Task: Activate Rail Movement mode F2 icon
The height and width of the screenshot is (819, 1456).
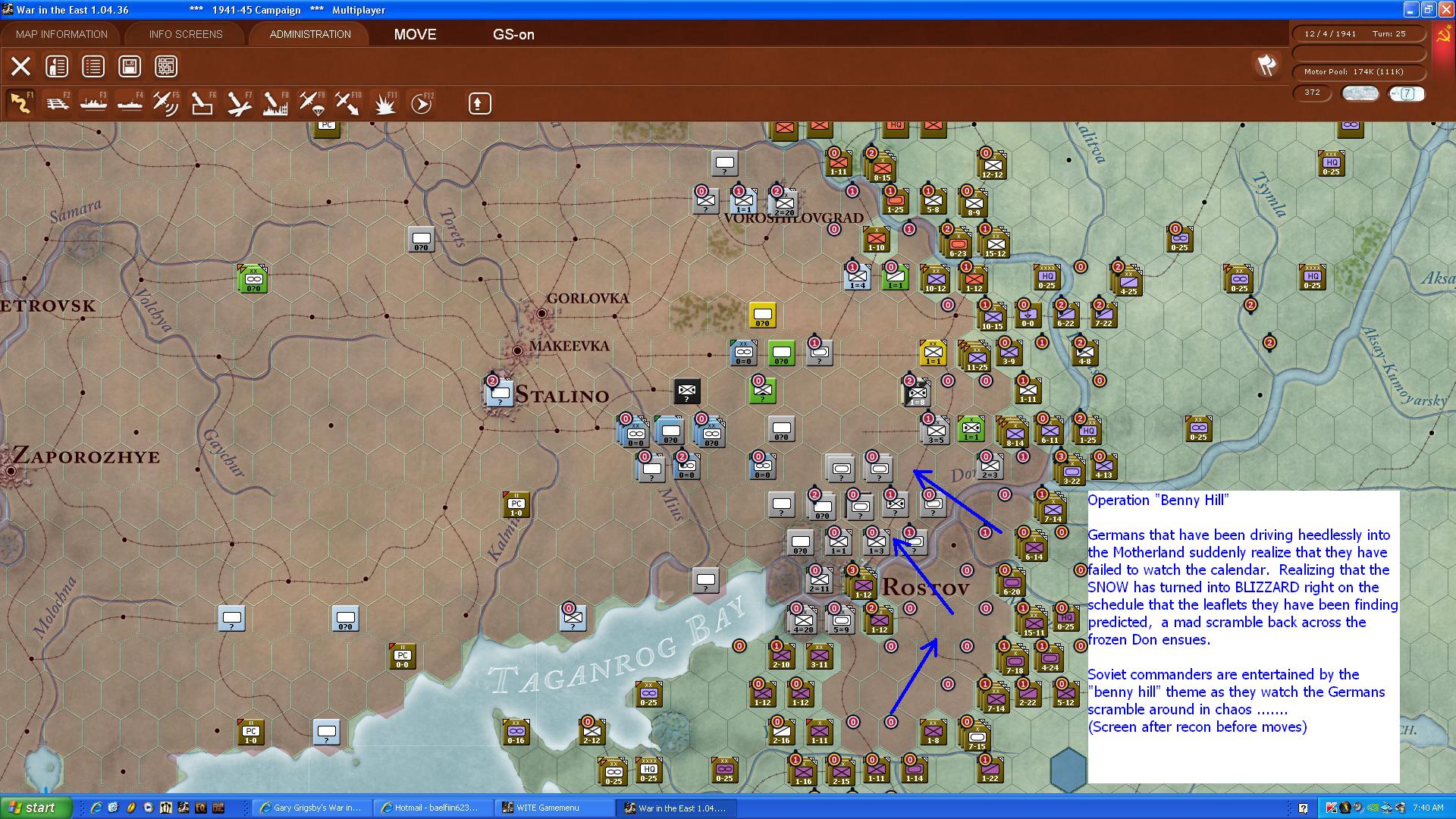Action: coord(57,103)
